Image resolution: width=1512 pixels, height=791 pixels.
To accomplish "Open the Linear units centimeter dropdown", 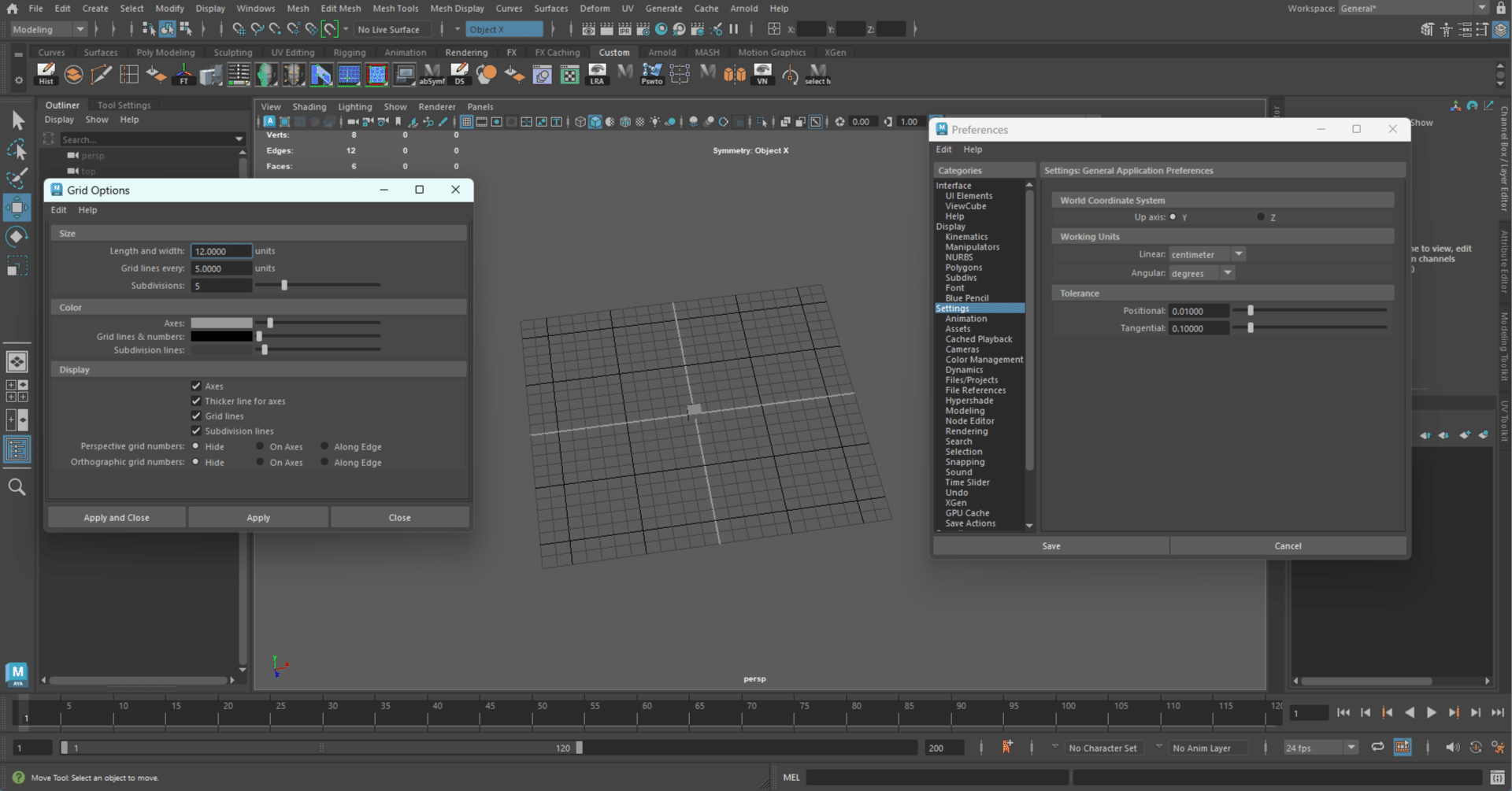I will [x=1239, y=253].
